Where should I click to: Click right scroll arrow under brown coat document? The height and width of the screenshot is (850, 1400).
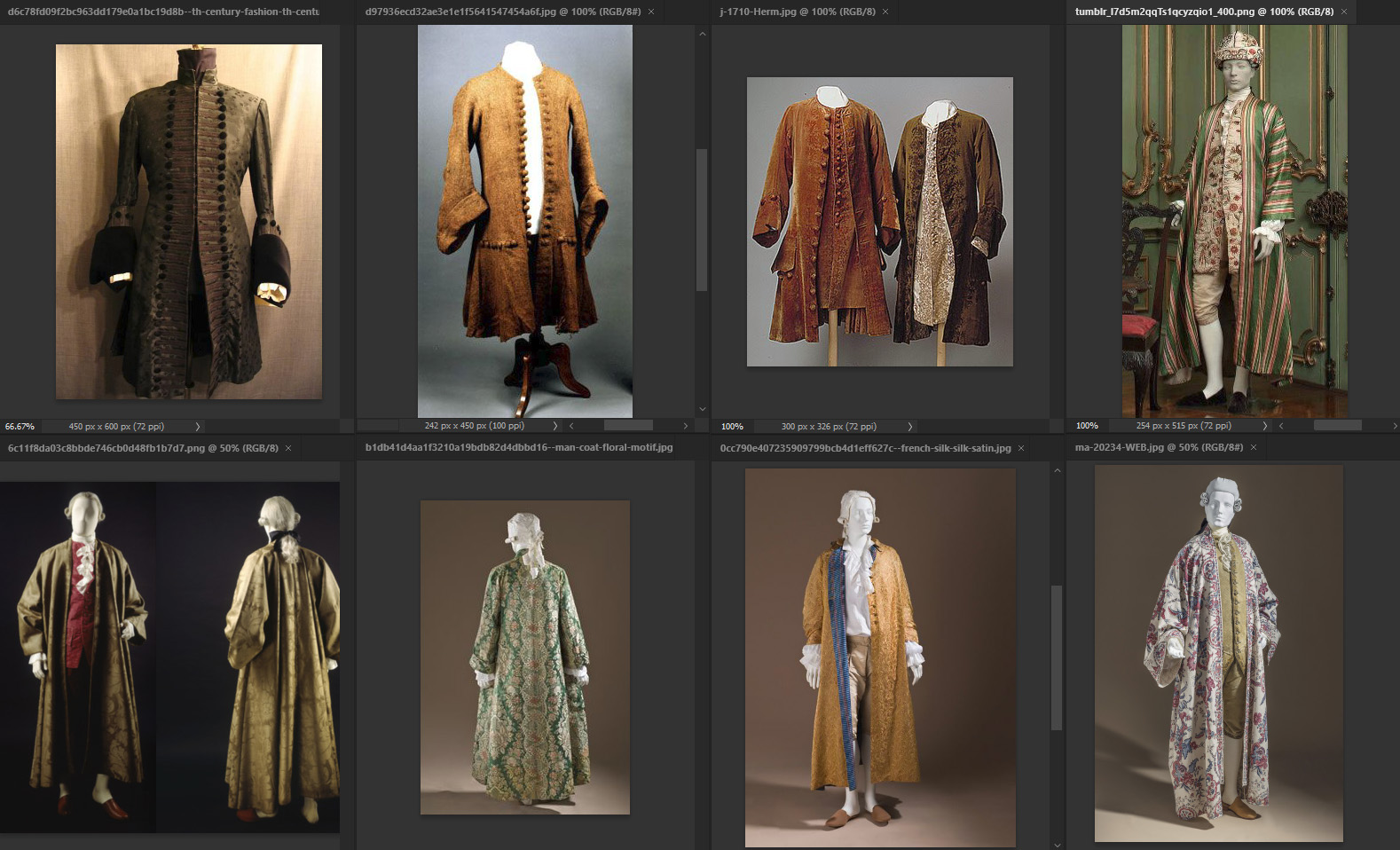(x=685, y=426)
